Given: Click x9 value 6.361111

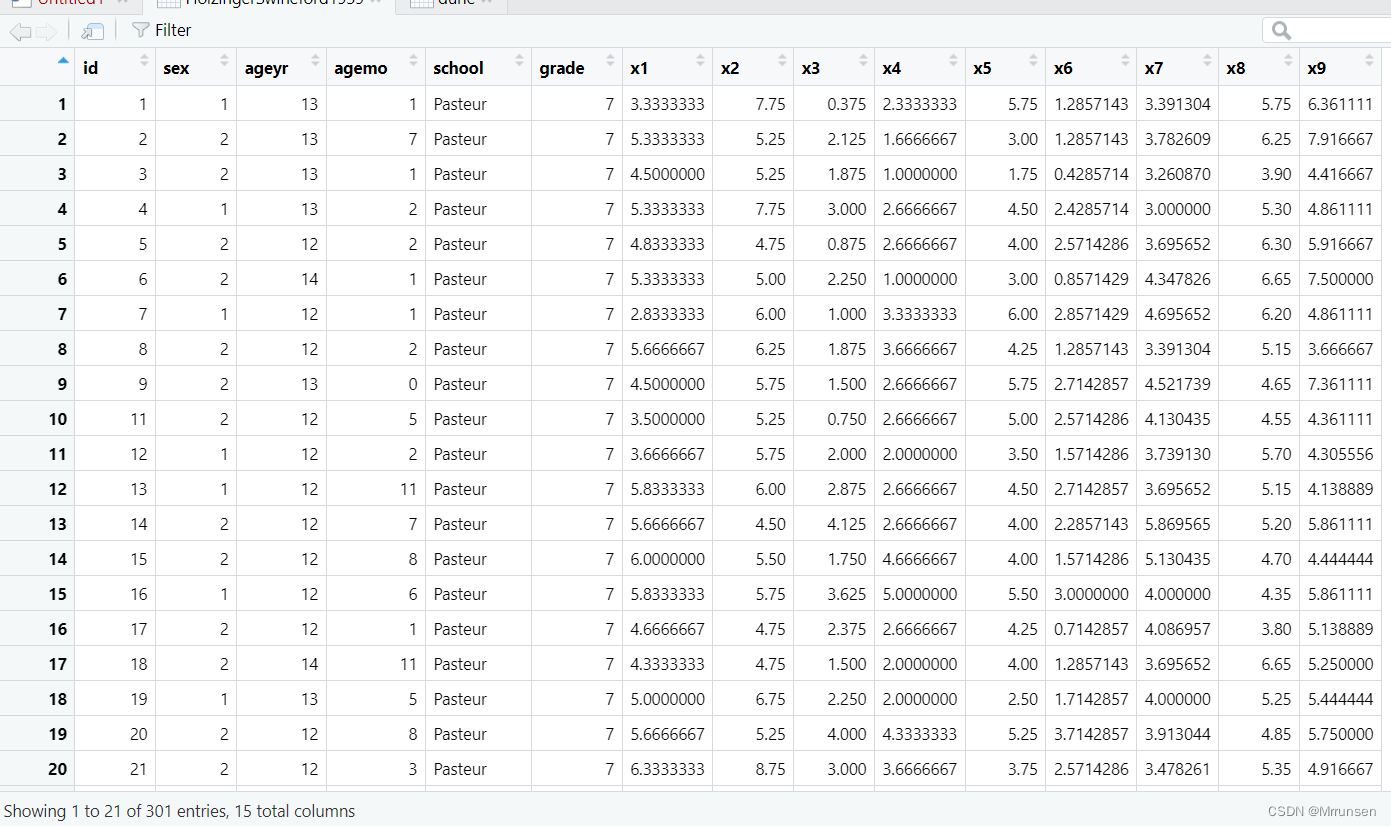Looking at the screenshot, I should (1340, 104).
